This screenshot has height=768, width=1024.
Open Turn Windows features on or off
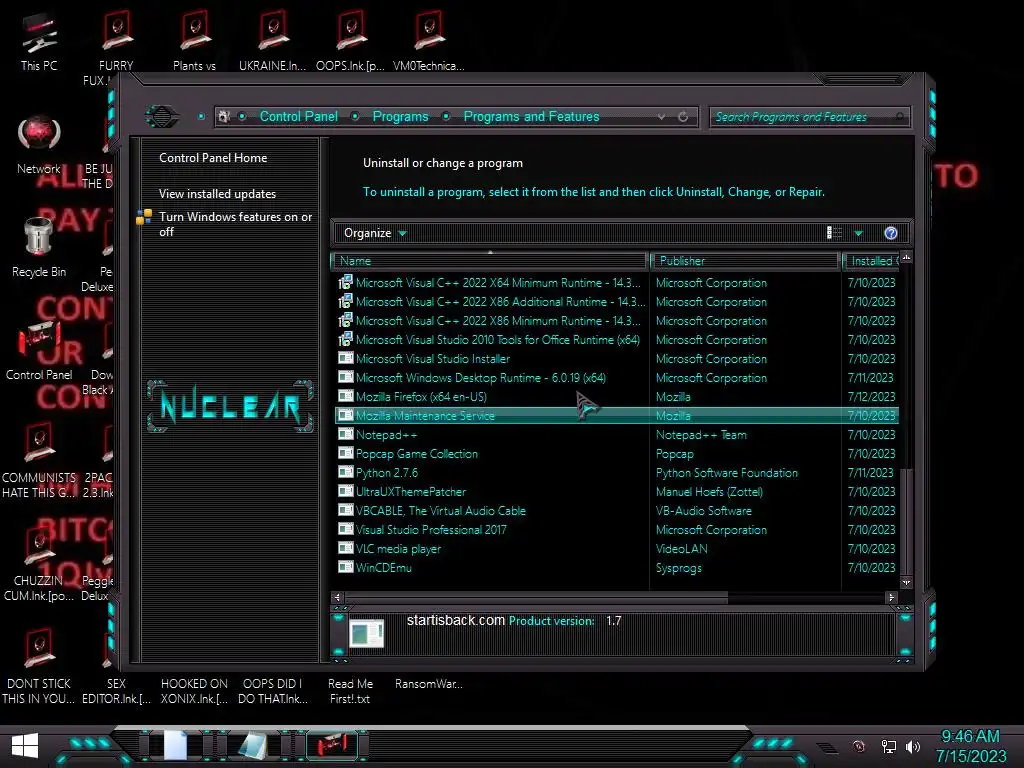pyautogui.click(x=235, y=224)
